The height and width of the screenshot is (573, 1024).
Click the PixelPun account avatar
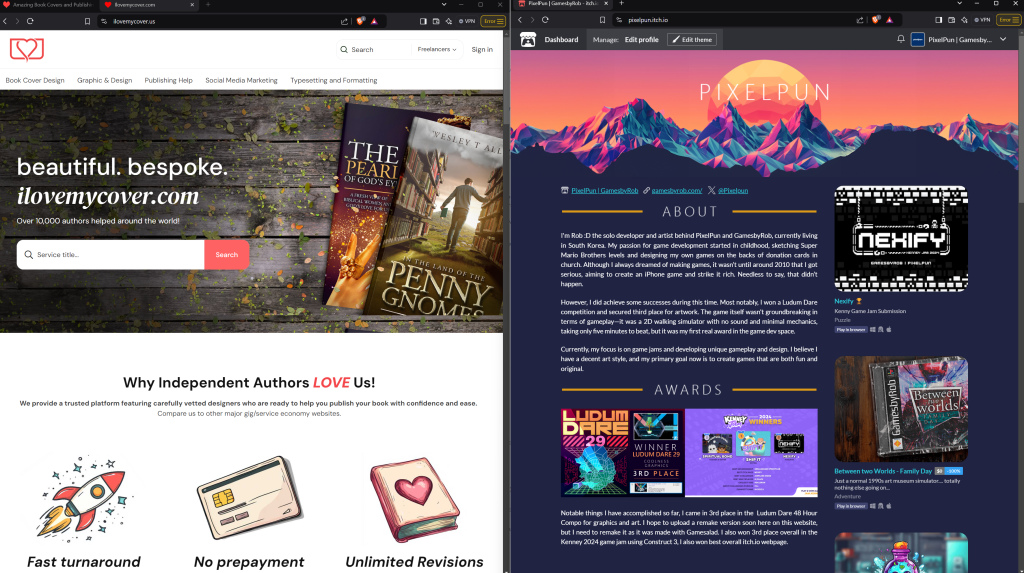pyautogui.click(x=918, y=40)
